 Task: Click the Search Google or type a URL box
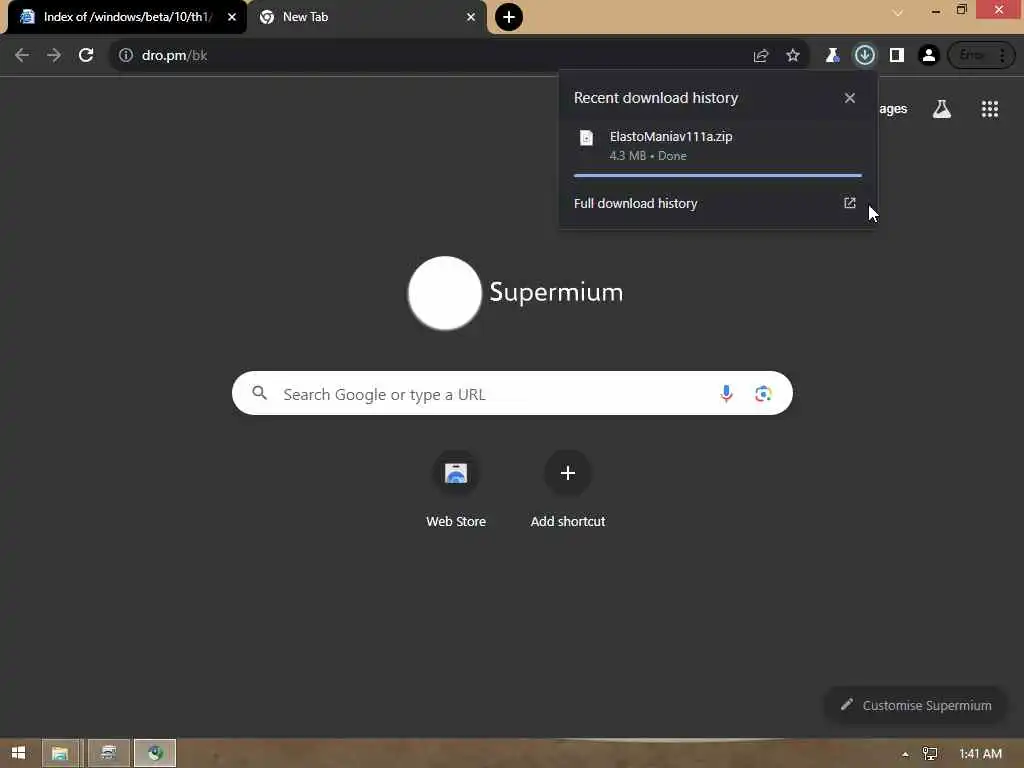coord(512,393)
